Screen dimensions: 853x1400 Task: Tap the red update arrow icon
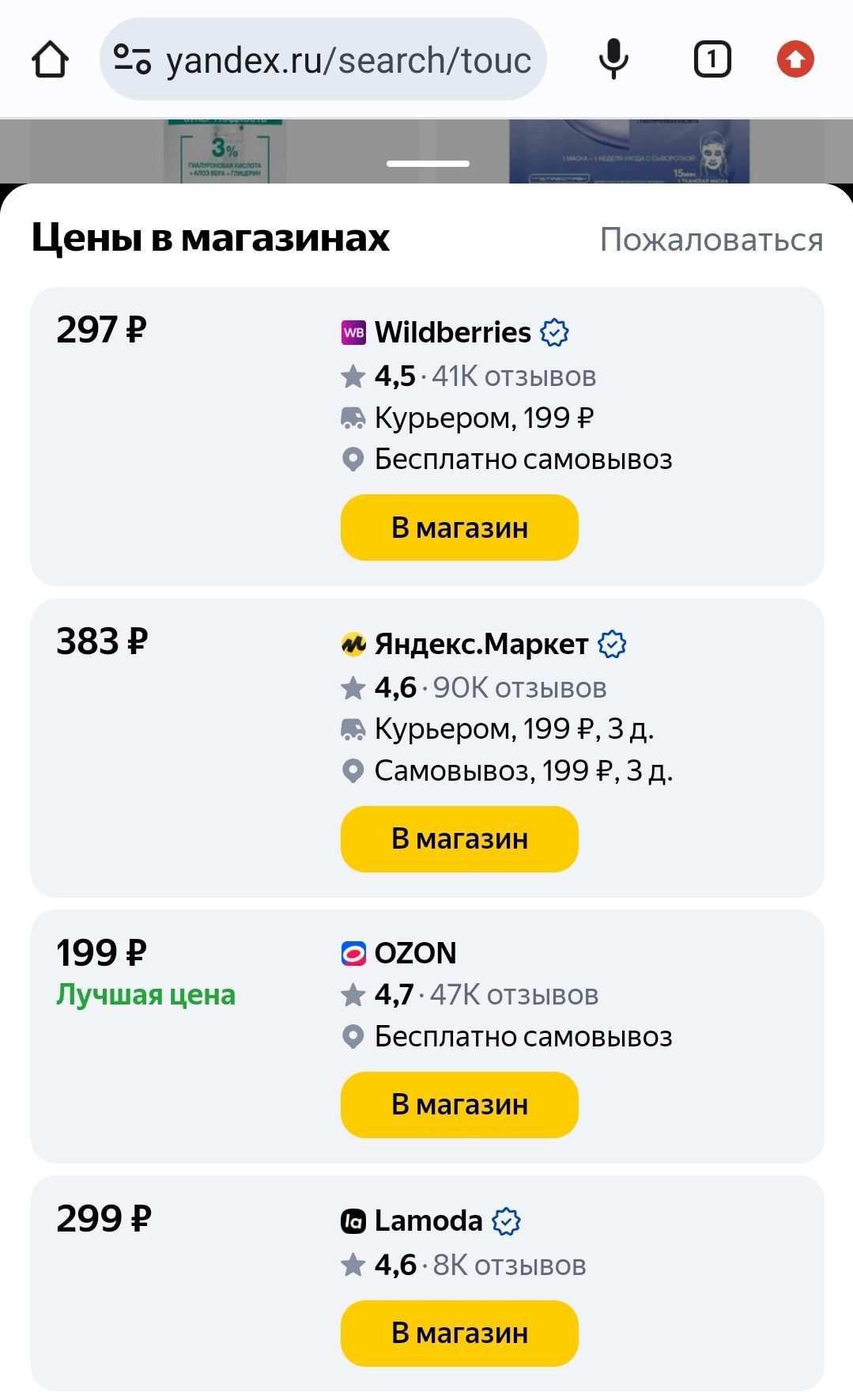795,59
